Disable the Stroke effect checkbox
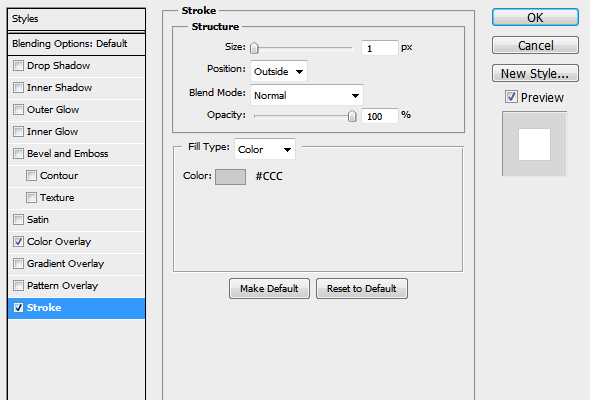Image resolution: width=590 pixels, height=400 pixels. click(x=18, y=307)
